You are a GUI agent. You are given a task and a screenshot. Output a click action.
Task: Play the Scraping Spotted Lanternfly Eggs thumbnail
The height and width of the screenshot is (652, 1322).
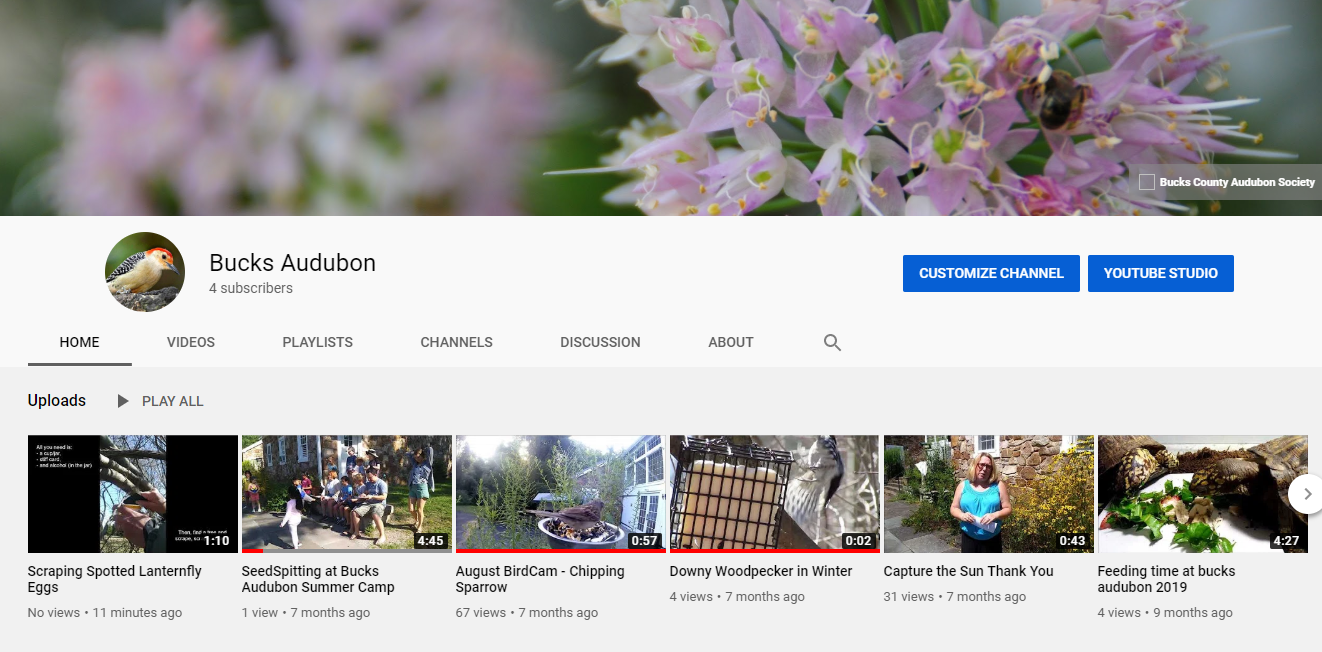click(133, 494)
